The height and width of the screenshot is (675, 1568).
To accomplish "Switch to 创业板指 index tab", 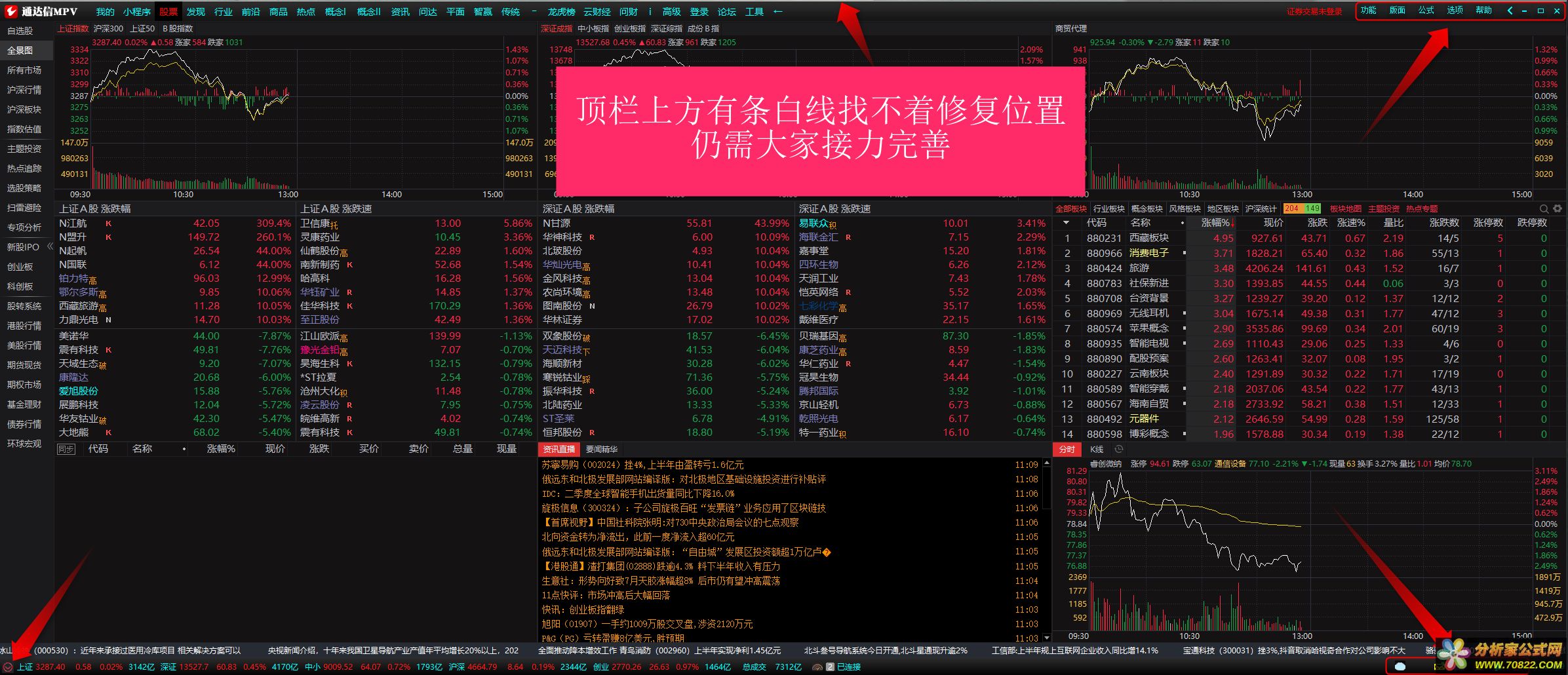I will pos(629,29).
